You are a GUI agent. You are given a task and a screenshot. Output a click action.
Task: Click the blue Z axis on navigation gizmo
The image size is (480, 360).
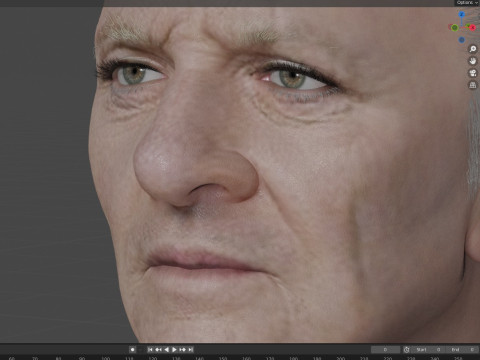tap(462, 14)
